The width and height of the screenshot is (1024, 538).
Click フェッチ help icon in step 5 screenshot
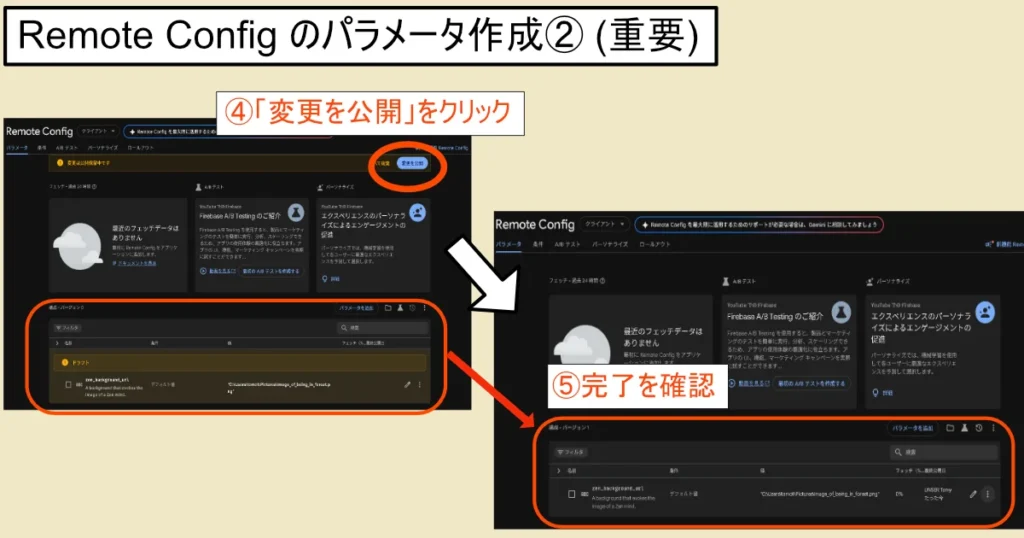[602, 281]
